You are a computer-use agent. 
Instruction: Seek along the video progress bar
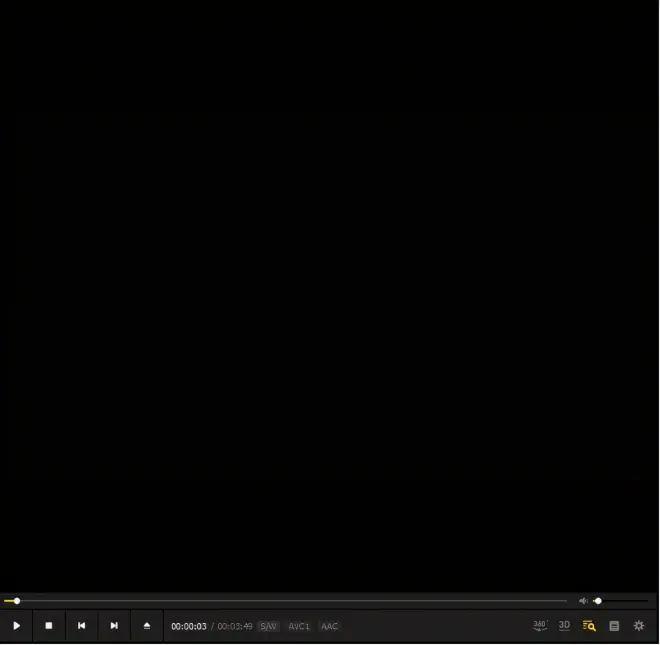285,601
